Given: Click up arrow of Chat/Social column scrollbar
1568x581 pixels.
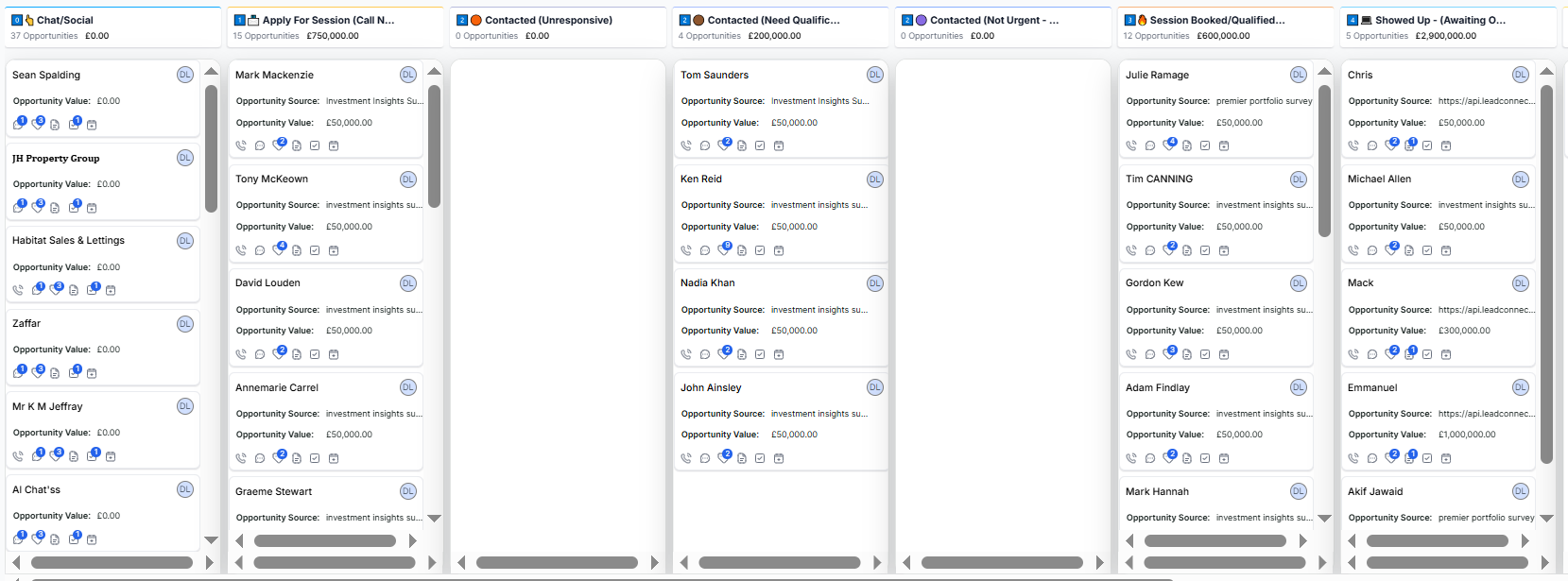Looking at the screenshot, I should [x=211, y=72].
